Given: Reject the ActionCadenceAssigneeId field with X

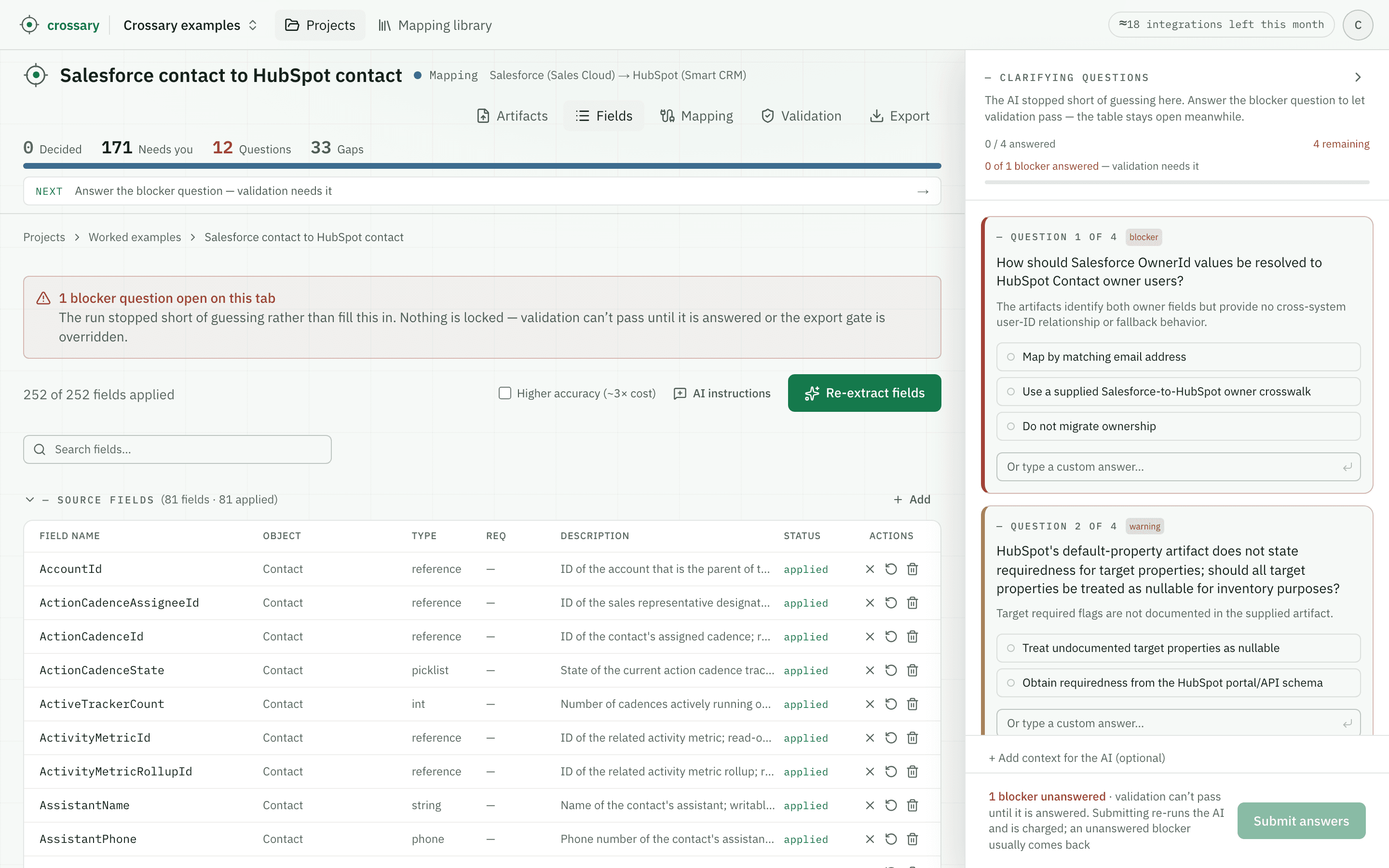Looking at the screenshot, I should [x=870, y=603].
